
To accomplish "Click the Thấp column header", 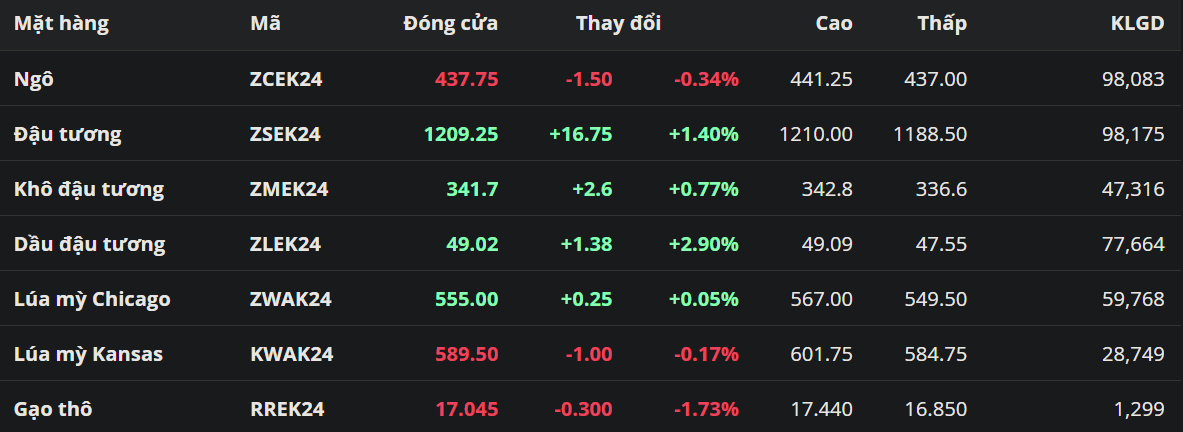I will (x=942, y=23).
